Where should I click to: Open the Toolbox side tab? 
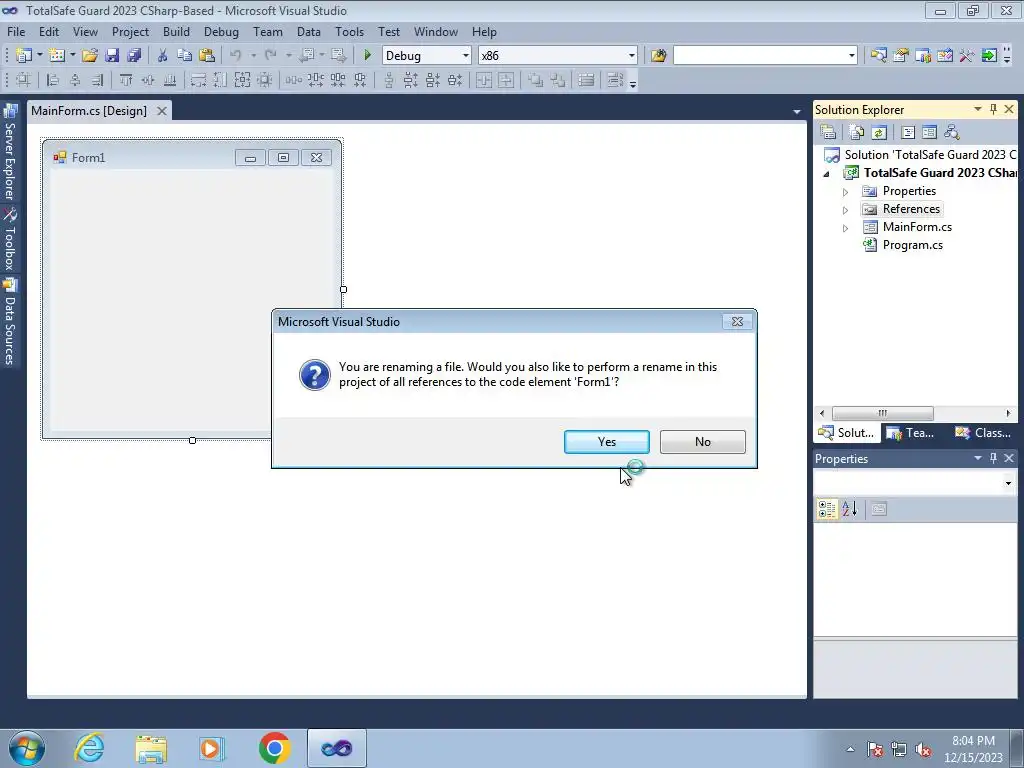coord(10,240)
